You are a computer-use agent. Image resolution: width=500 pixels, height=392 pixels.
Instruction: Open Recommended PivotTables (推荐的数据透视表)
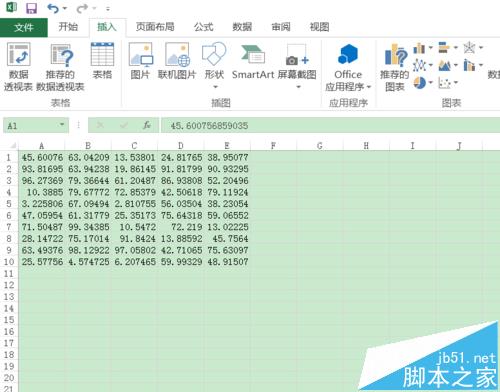coord(61,67)
